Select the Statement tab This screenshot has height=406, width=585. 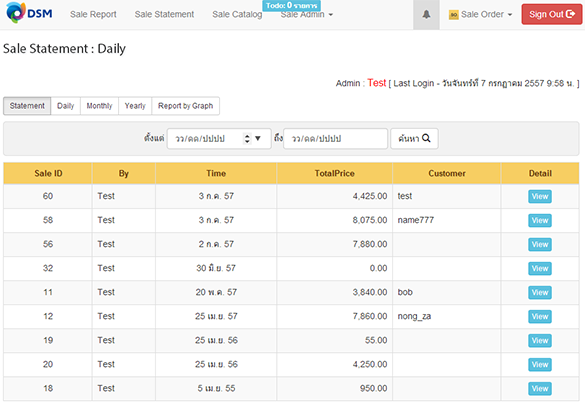[27, 106]
